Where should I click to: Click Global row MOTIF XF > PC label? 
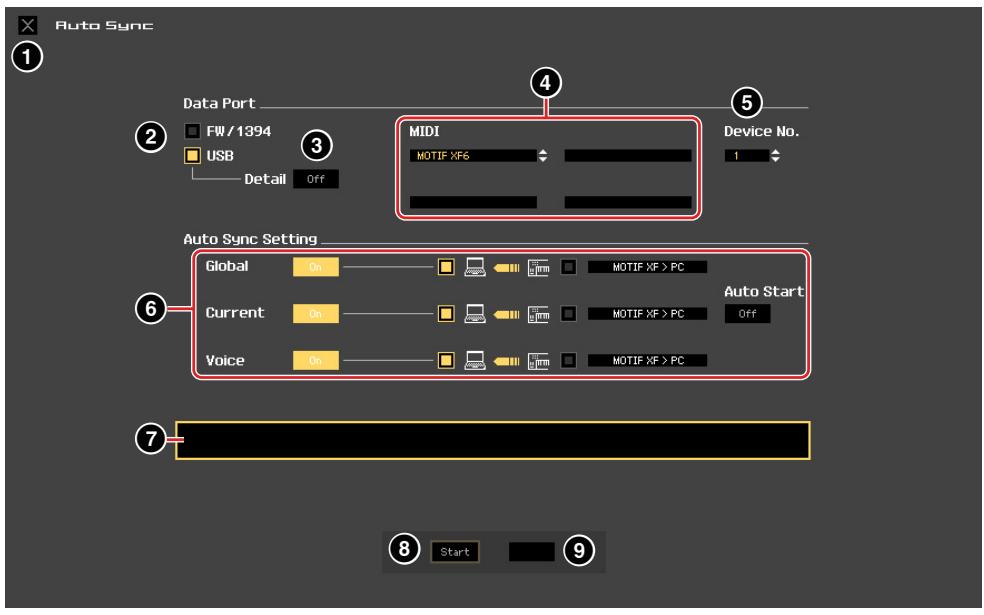tap(648, 267)
